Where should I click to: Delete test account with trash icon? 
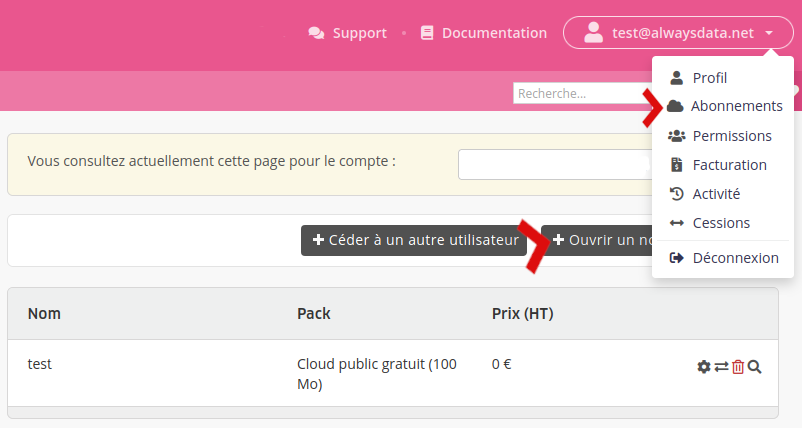pos(738,367)
